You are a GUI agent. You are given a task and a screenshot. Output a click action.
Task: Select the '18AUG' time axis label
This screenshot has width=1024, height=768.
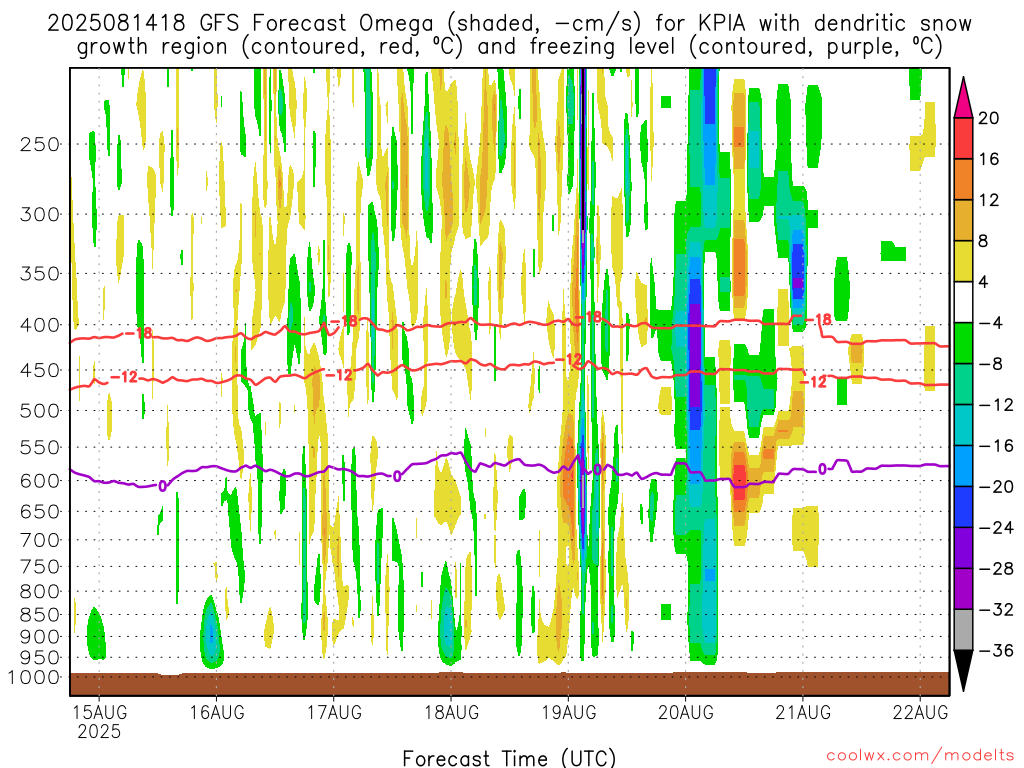point(451,712)
